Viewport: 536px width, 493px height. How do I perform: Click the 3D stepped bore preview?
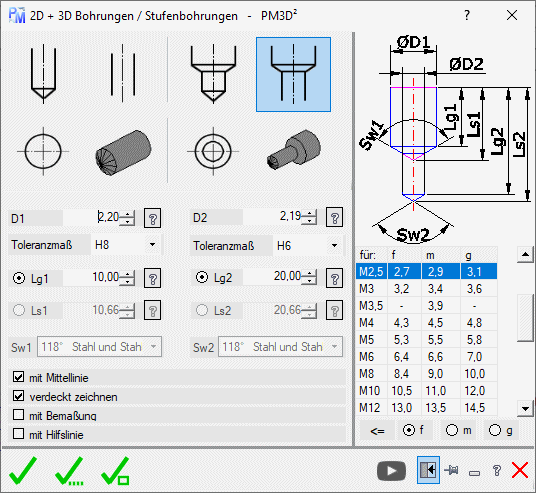[294, 150]
